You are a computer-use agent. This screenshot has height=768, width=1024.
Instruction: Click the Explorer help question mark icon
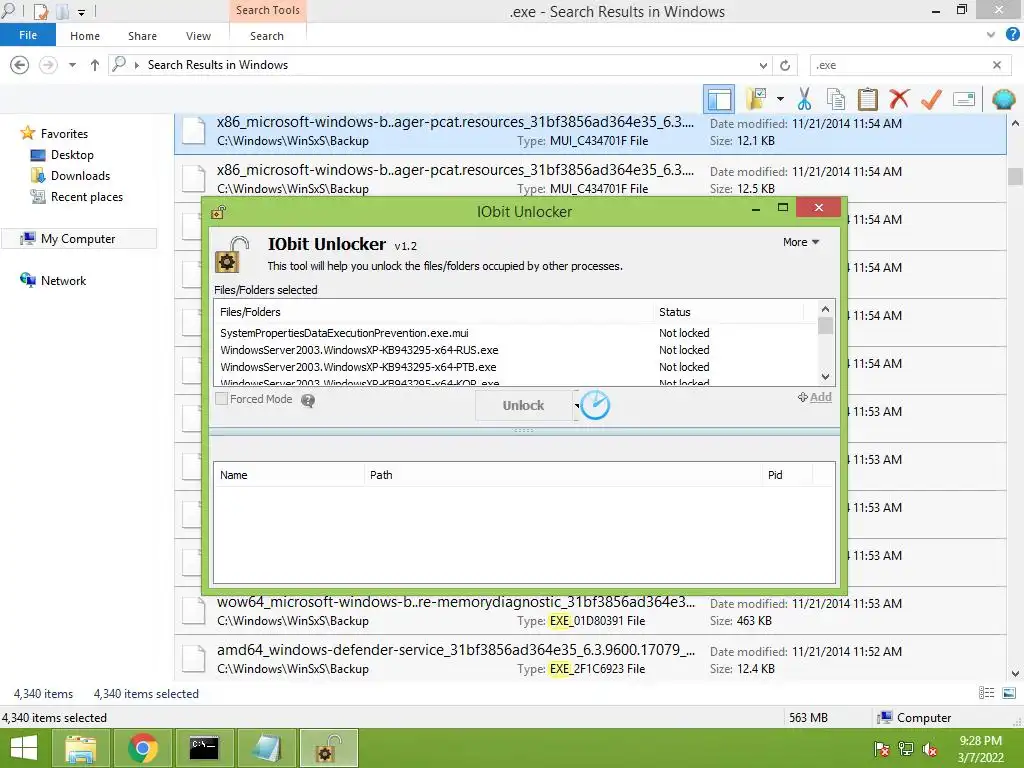click(1012, 35)
